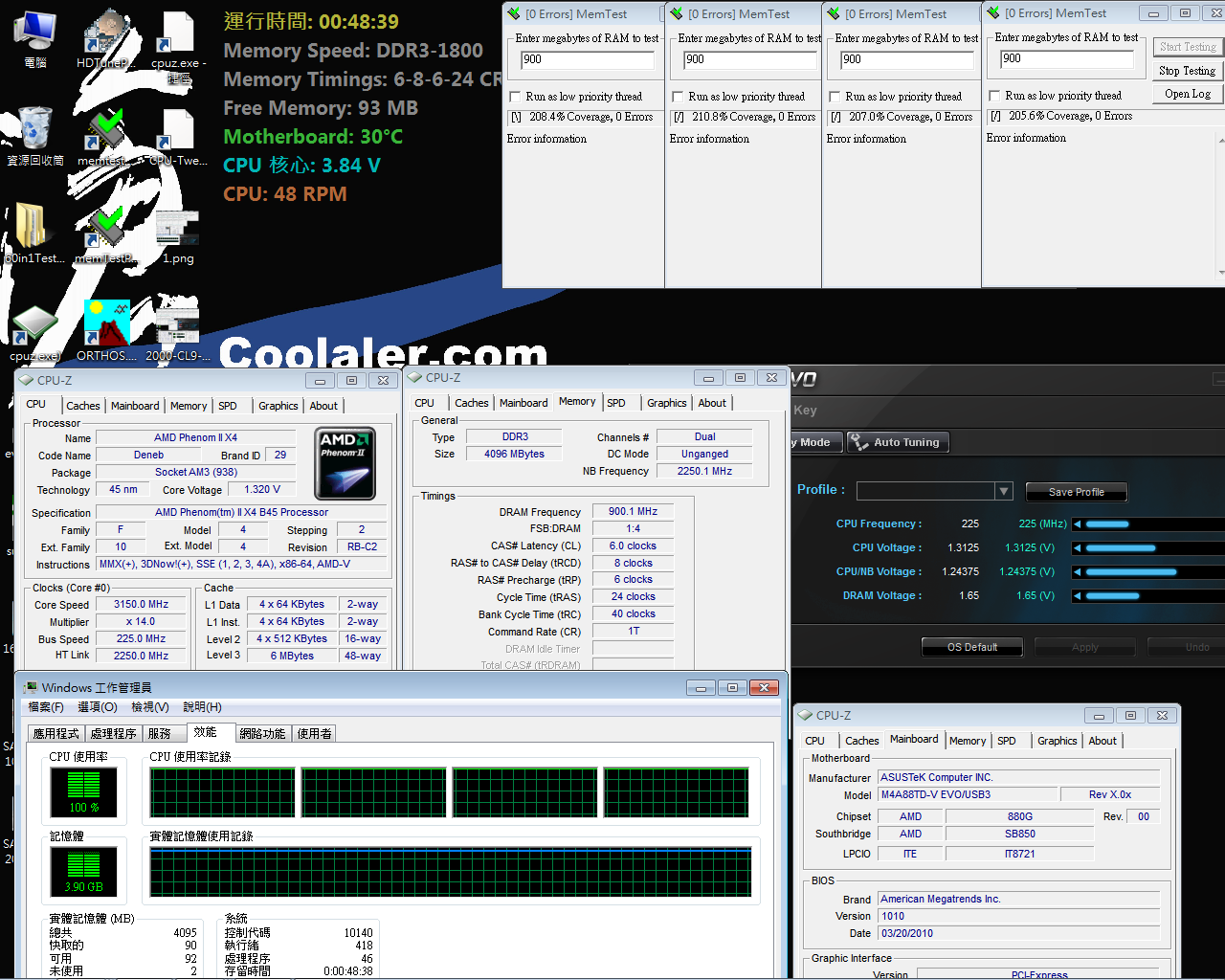Select the memTestPr... desktop shortcut
The image size is (1225, 980).
[105, 234]
